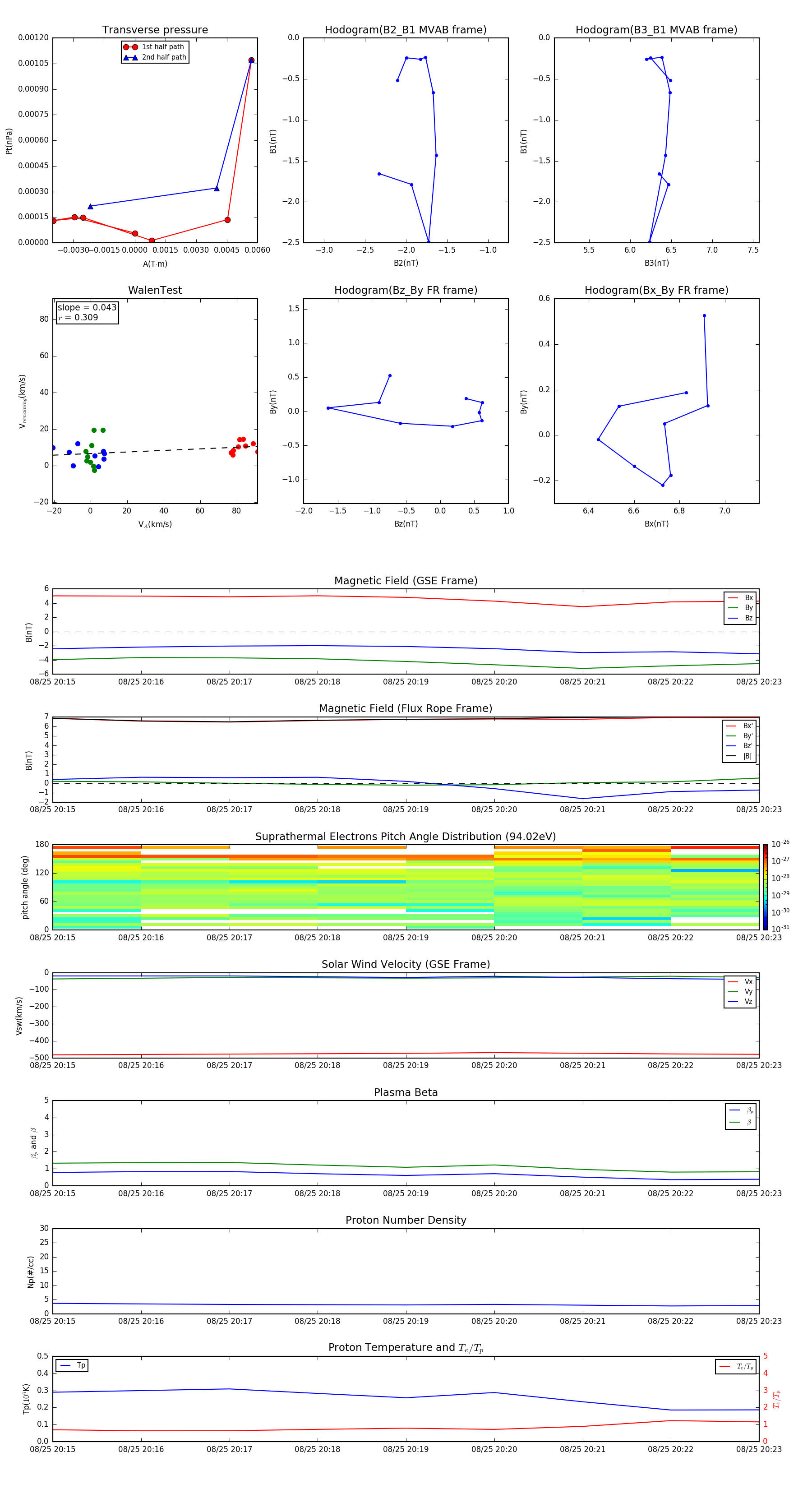Click 'Hodogram(B3_B1 MVAB frame)' title
Image resolution: width=812 pixels, height=1489 pixels.
[656, 30]
